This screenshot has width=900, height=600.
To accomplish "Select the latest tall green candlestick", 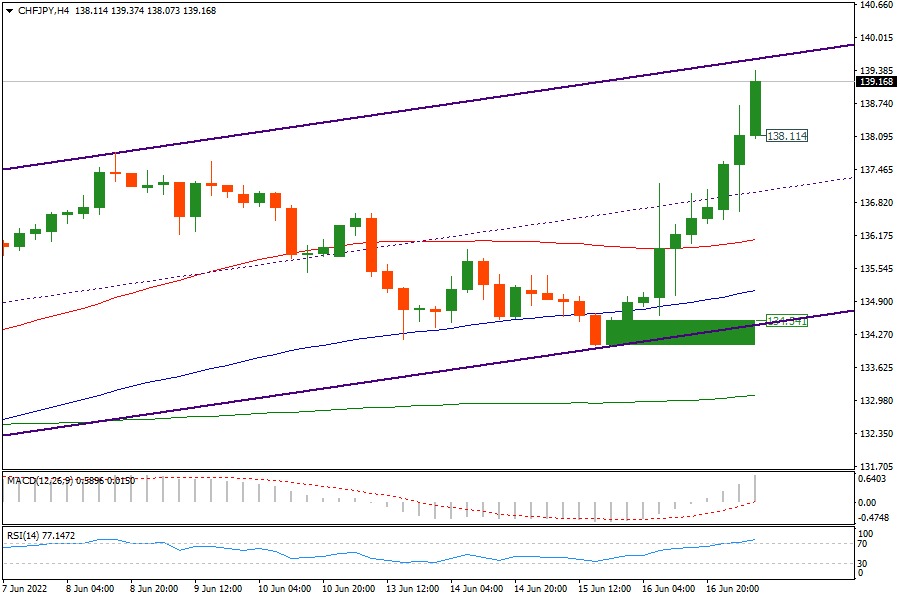I will [x=755, y=108].
